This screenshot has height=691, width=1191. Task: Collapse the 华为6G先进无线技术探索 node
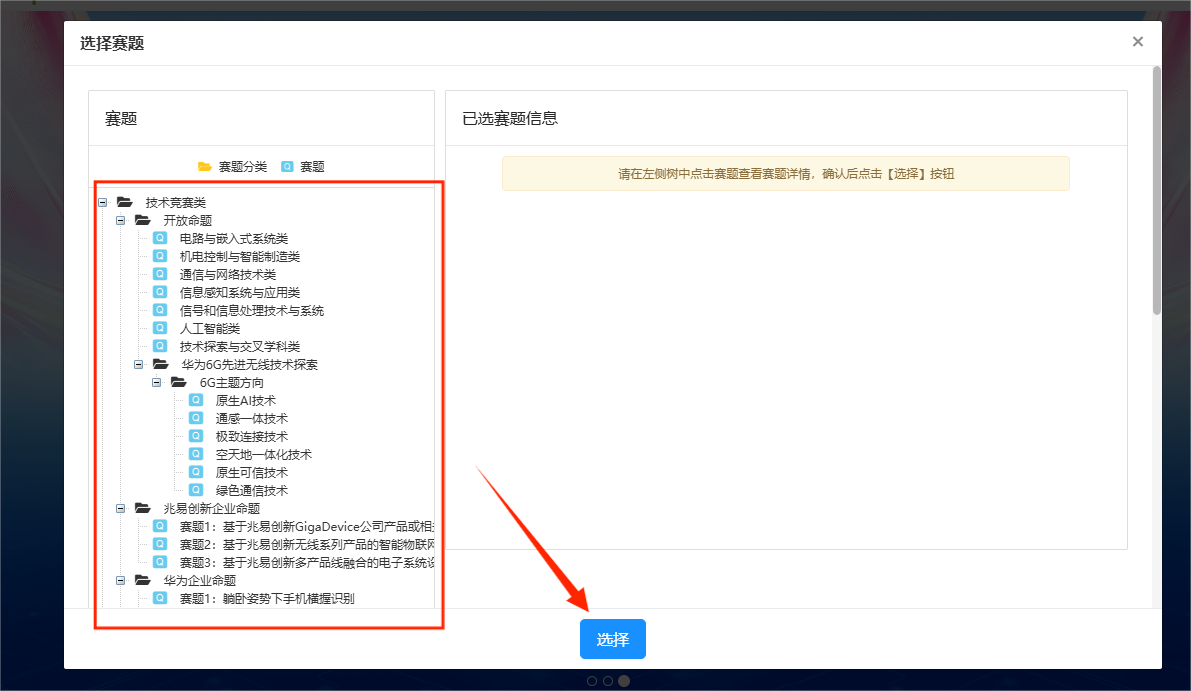[139, 364]
